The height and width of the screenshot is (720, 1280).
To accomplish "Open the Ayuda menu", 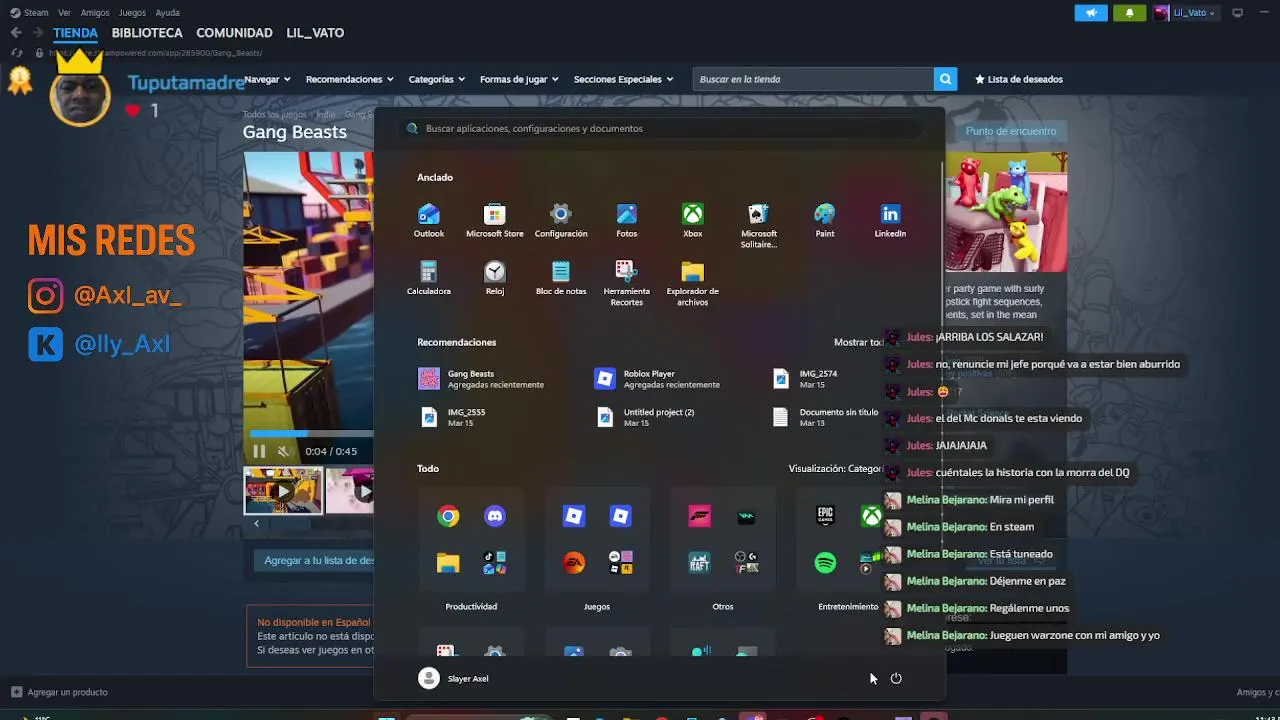I will click(x=168, y=13).
